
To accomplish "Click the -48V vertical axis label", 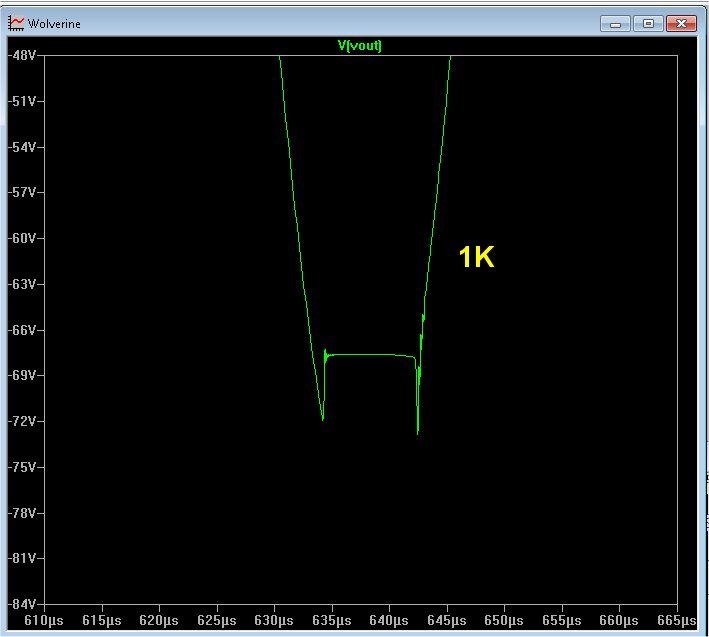I will pos(22,56).
